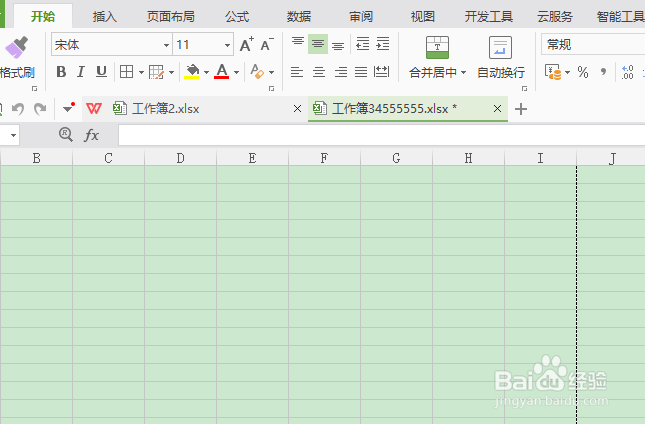Click the WPS home logo icon
Viewport: 645px width, 424px height.
tap(94, 109)
